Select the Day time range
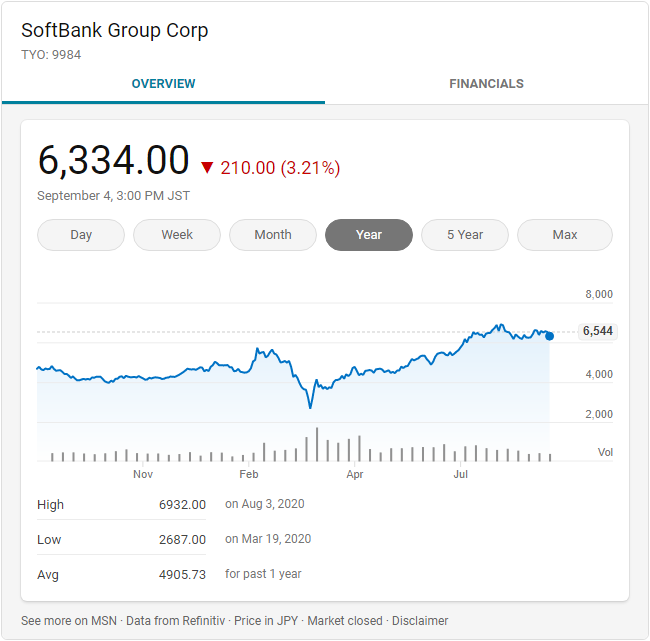Viewport: 650px width, 641px height. [81, 235]
